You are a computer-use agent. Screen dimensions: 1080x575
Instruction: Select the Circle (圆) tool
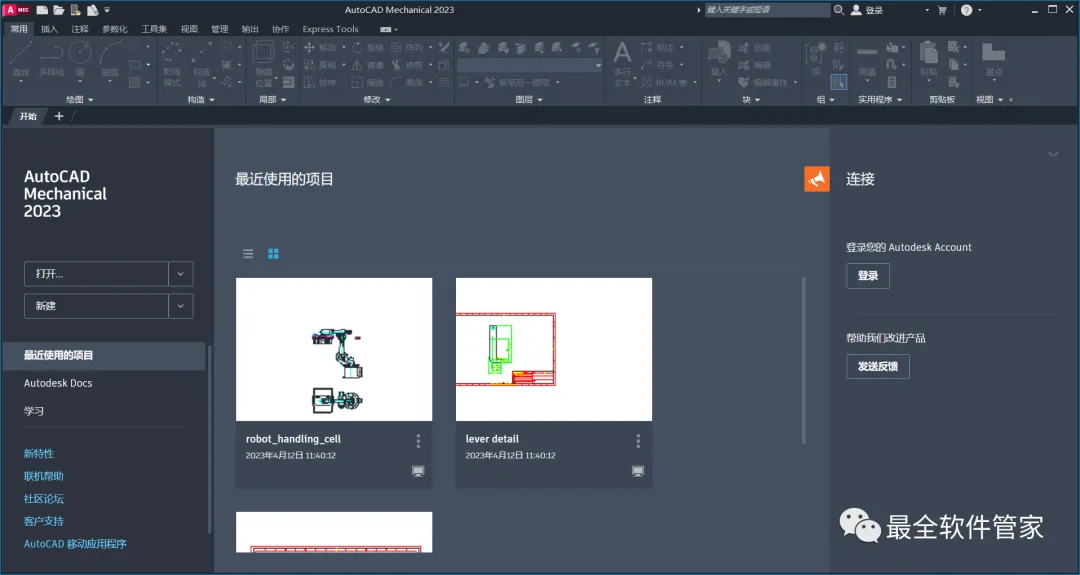tap(80, 59)
